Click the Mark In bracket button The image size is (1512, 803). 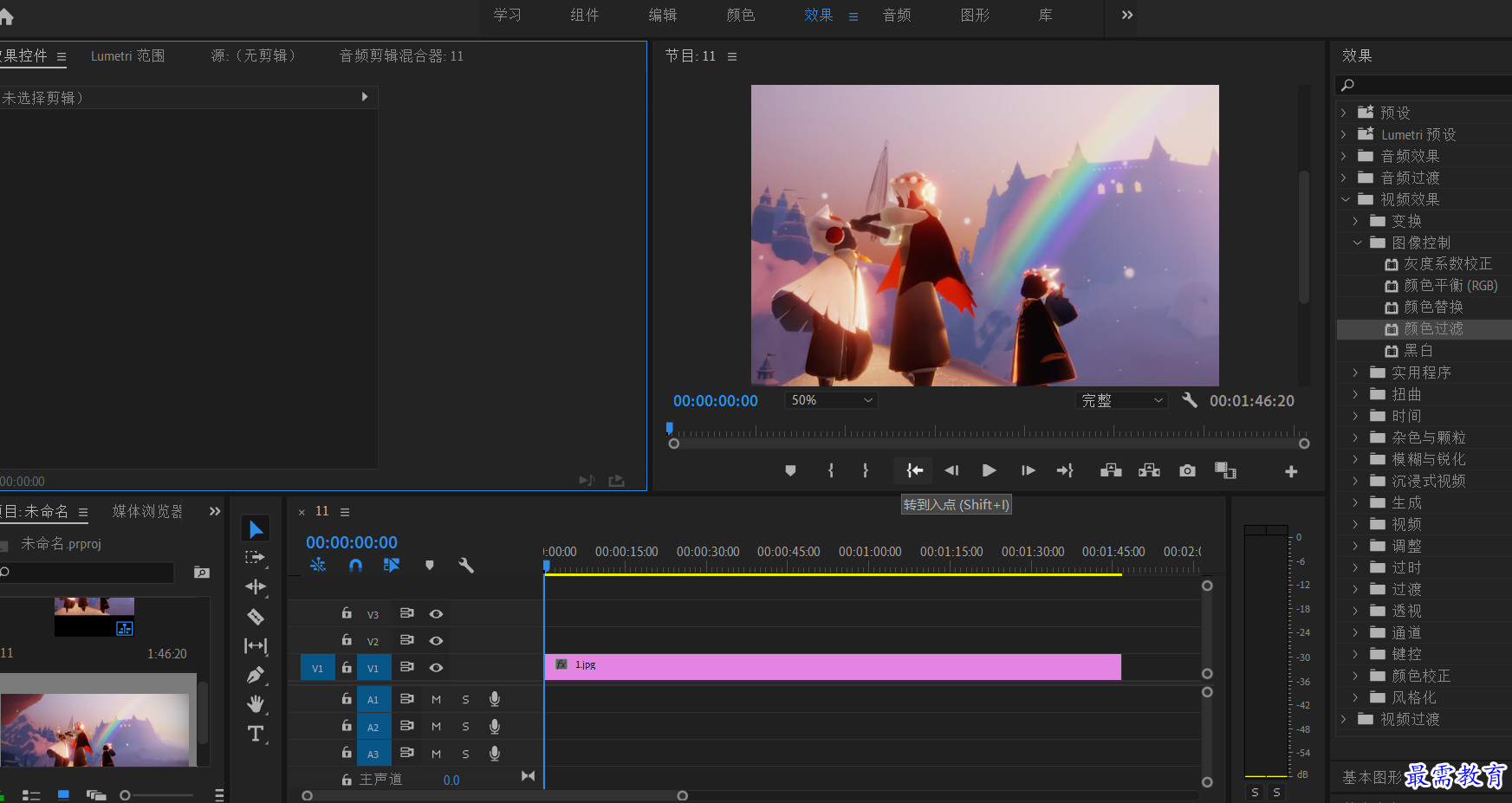coord(831,470)
